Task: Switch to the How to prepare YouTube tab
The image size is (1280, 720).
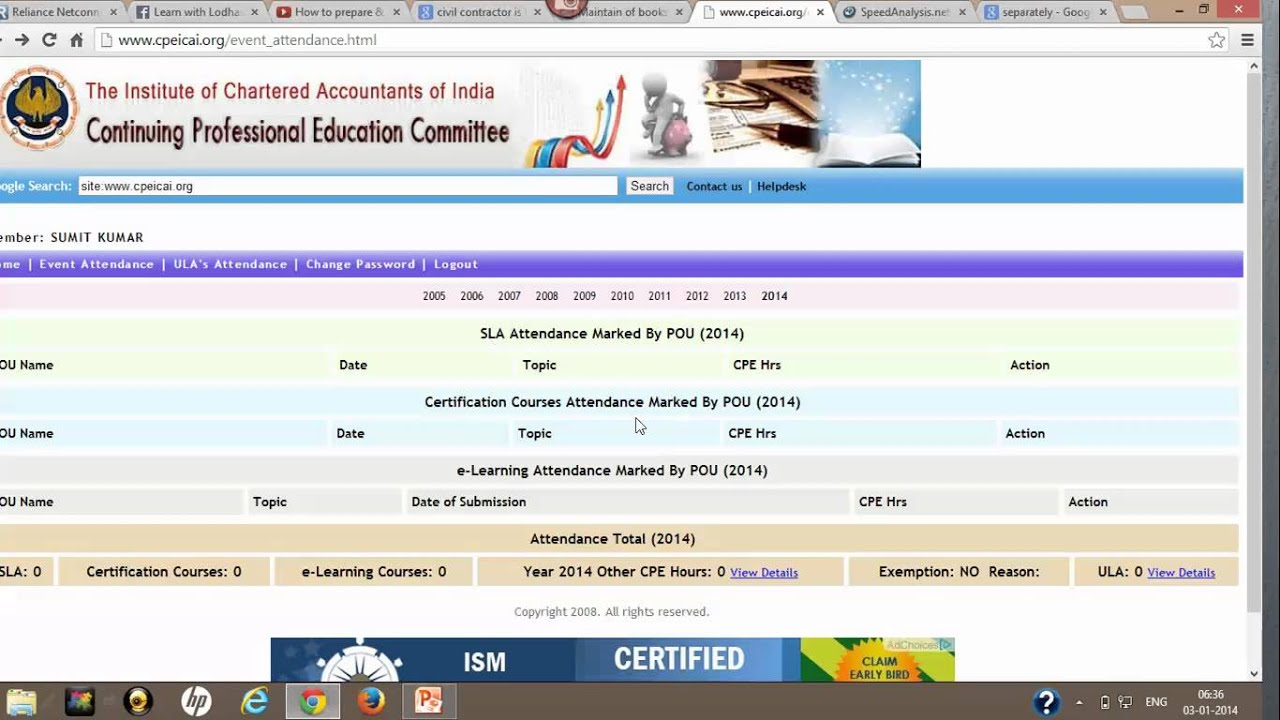Action: click(335, 12)
